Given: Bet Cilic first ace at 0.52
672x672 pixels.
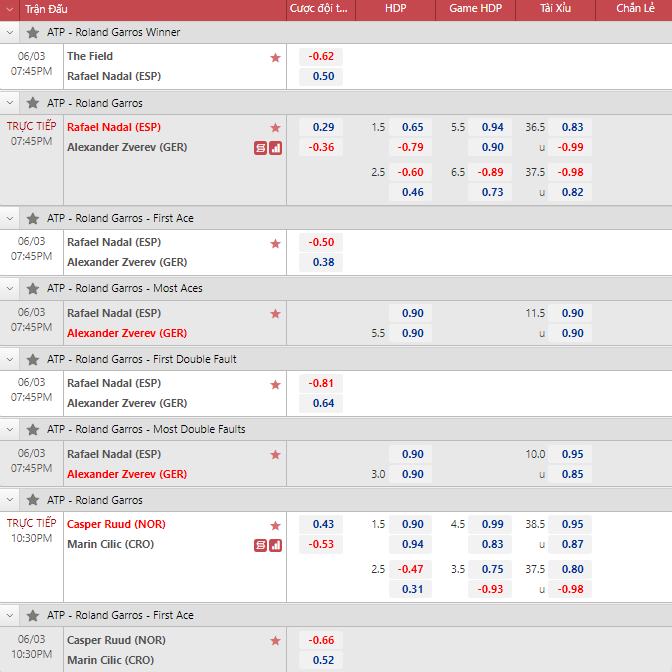Looking at the screenshot, I should (321, 660).
